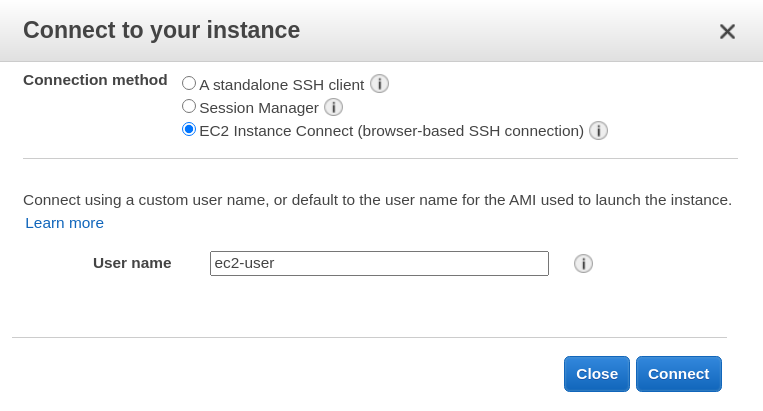Open the Learn more link

point(65,223)
